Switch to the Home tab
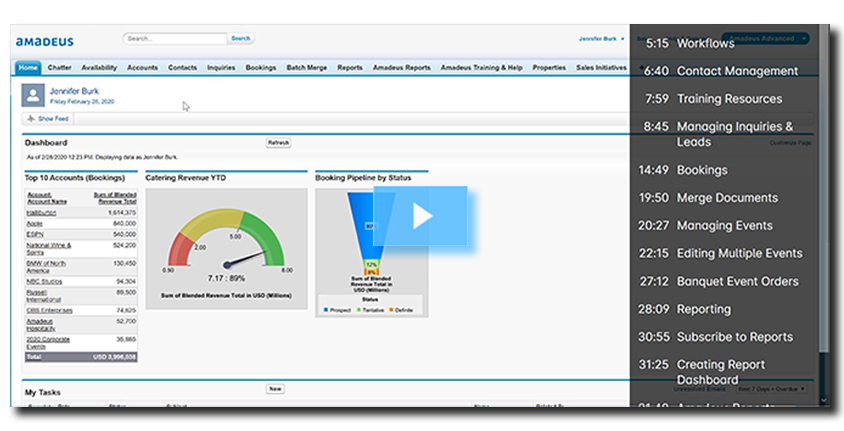Viewport: 844px width, 431px height. 28,68
